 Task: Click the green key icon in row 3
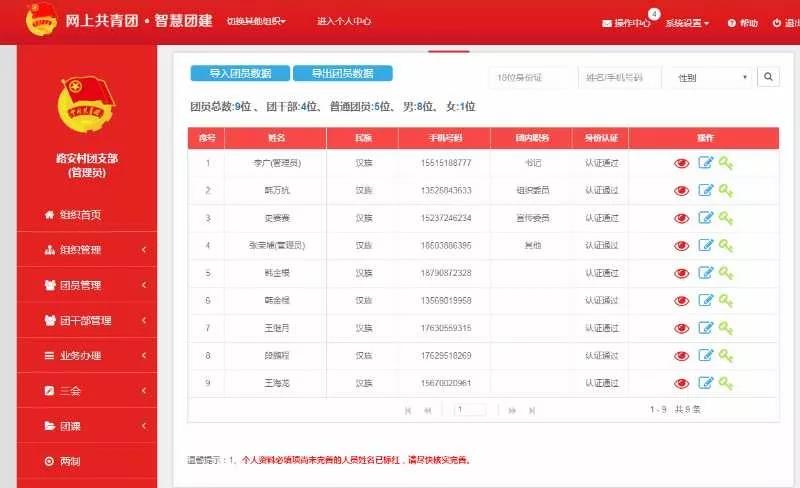point(726,218)
